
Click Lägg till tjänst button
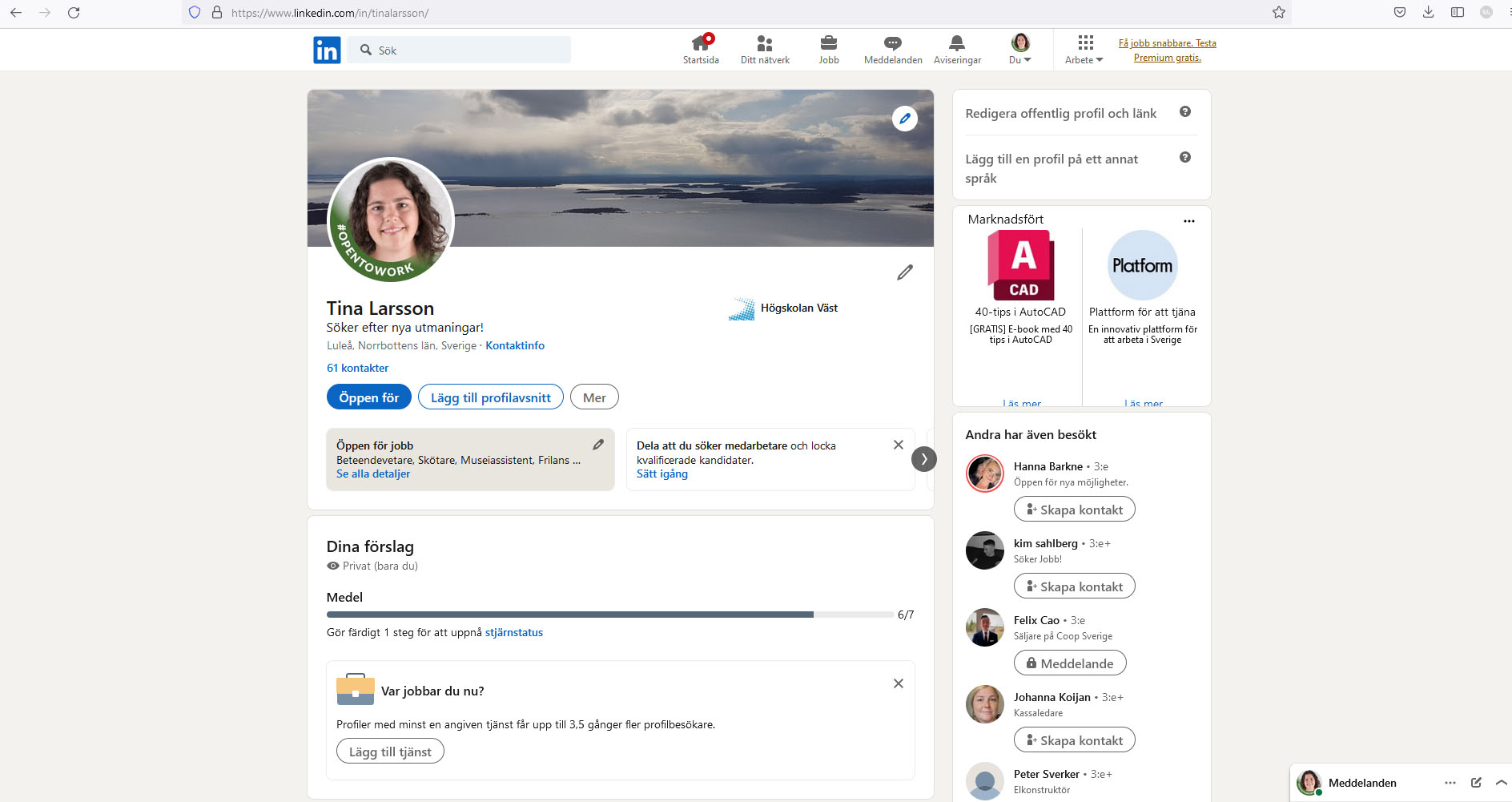pos(390,752)
